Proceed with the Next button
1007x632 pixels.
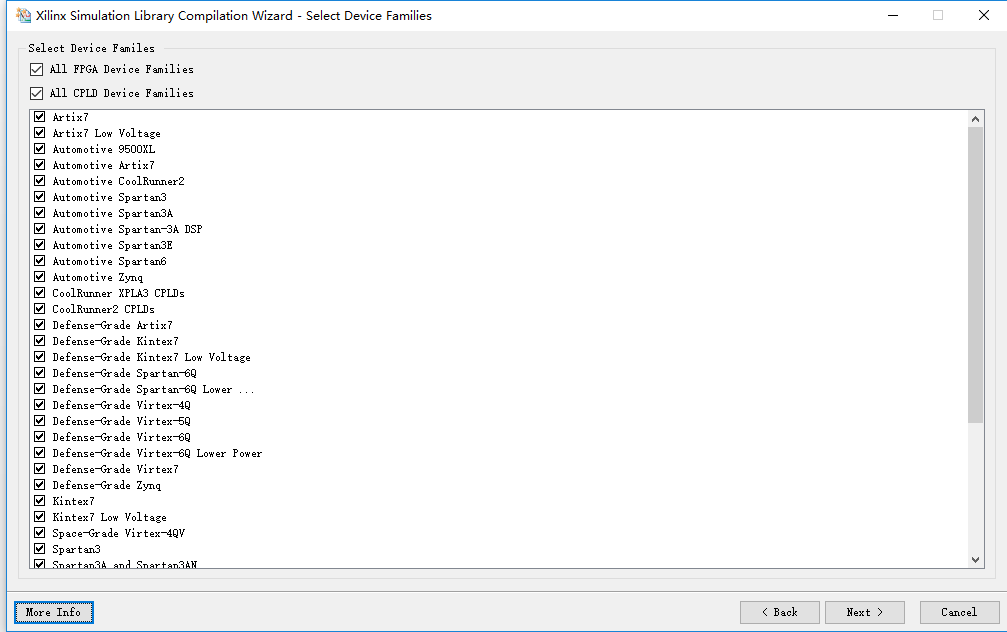(x=864, y=612)
